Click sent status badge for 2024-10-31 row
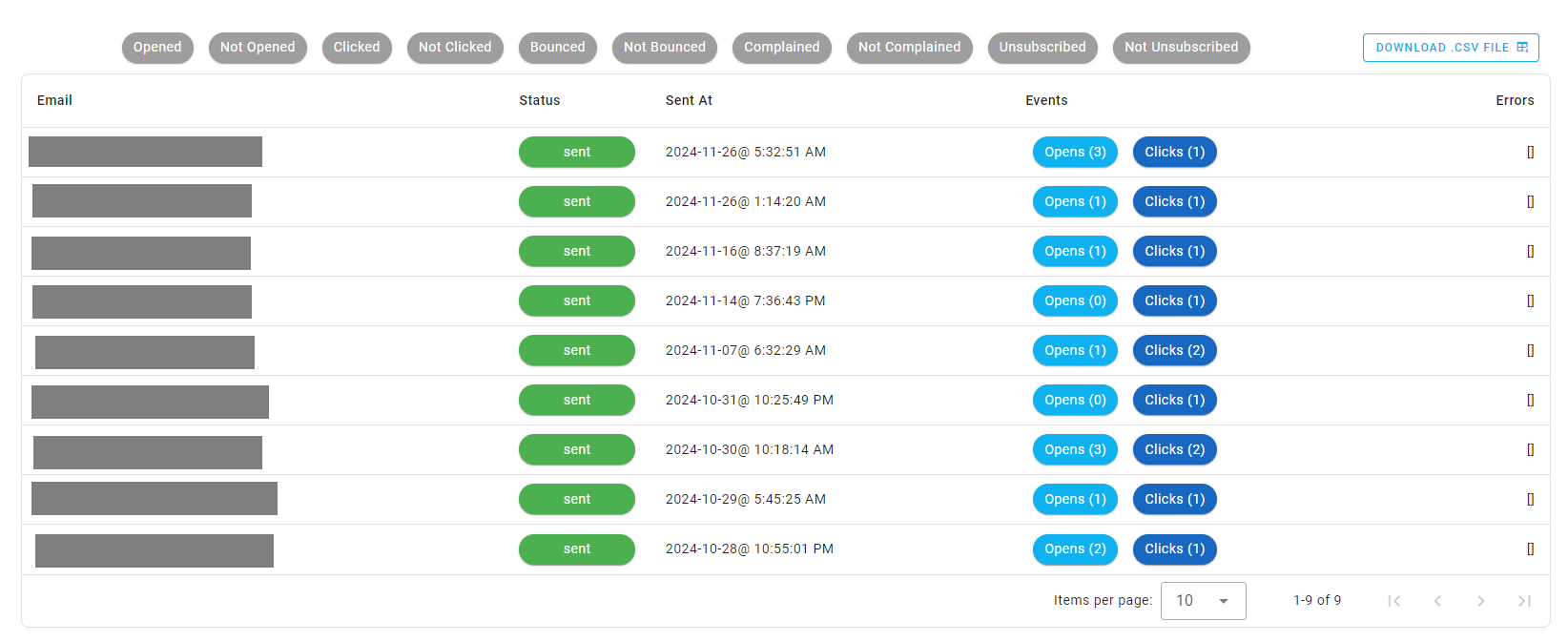The height and width of the screenshot is (642, 1568). [577, 400]
